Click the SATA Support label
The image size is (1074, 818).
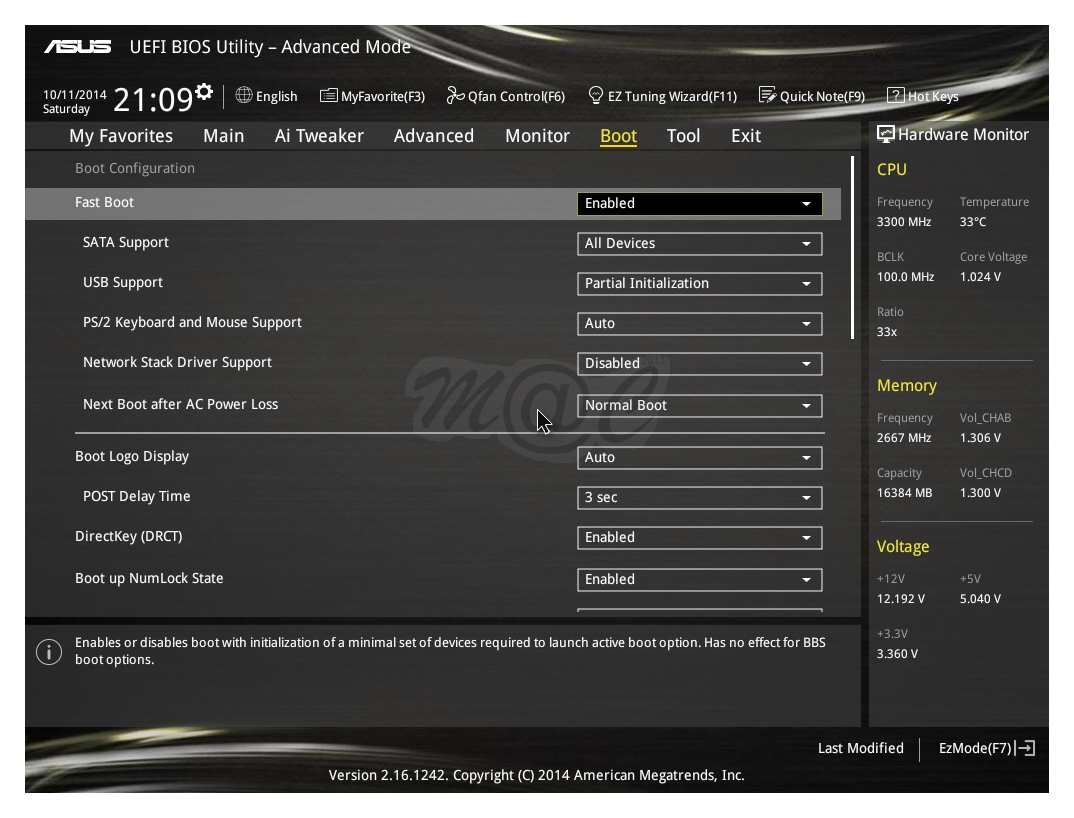point(125,243)
